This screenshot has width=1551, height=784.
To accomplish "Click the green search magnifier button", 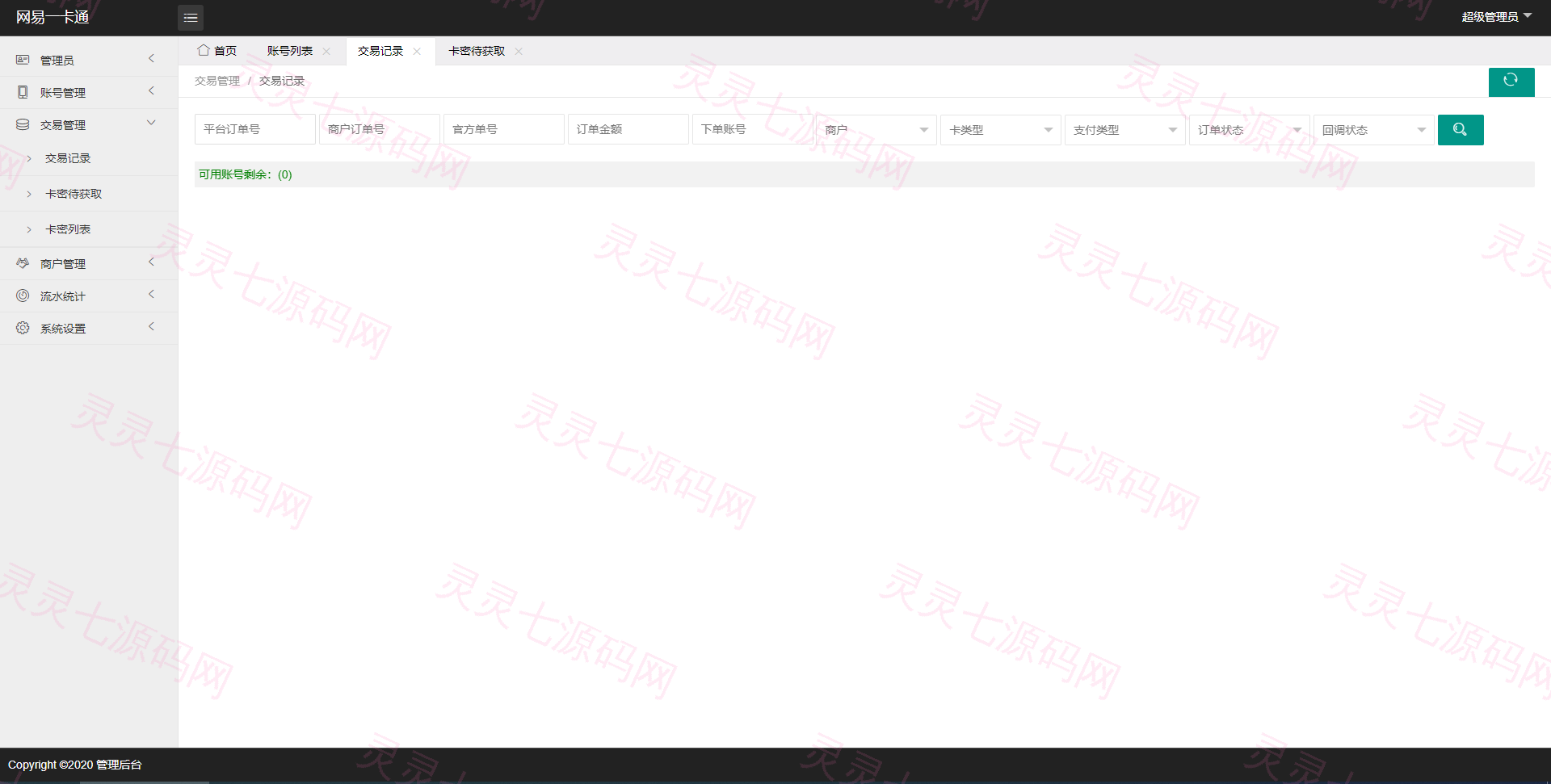I will click(1461, 130).
